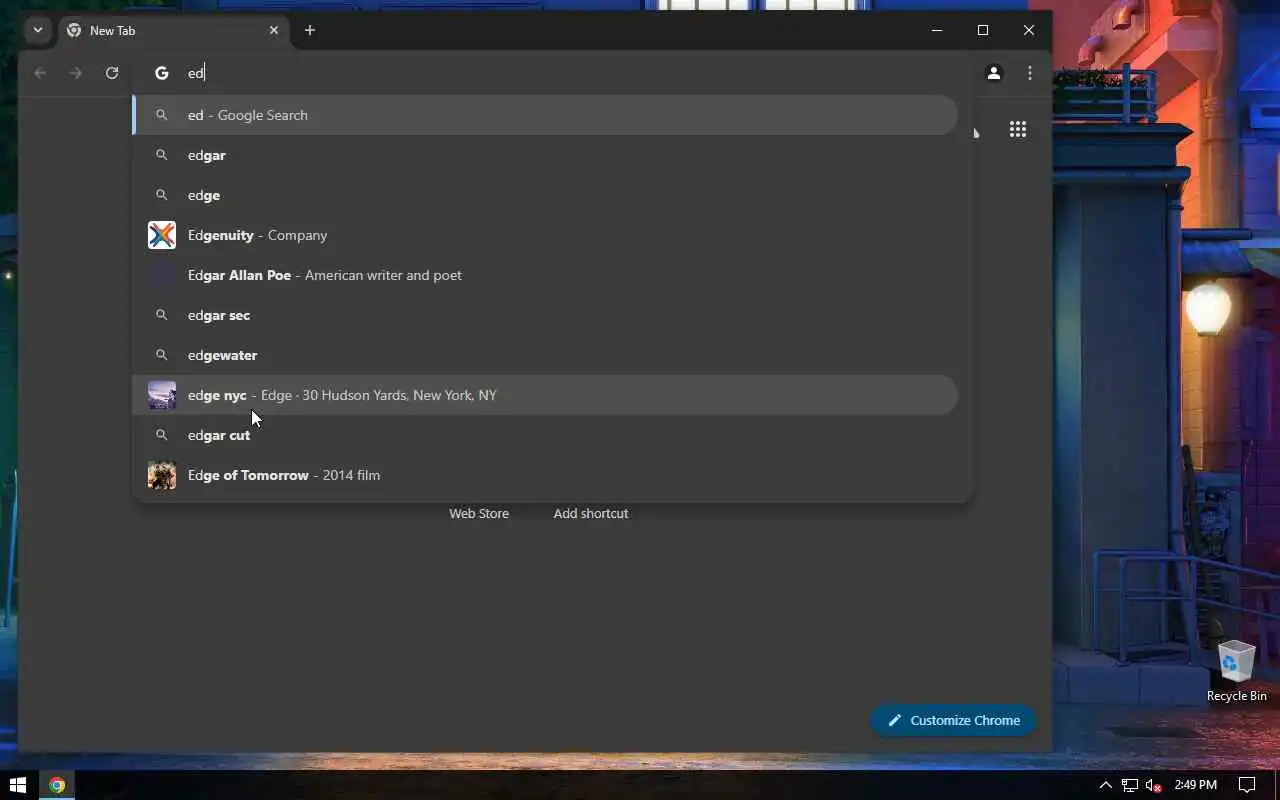
Task: Click the reload page icon
Action: [x=112, y=73]
